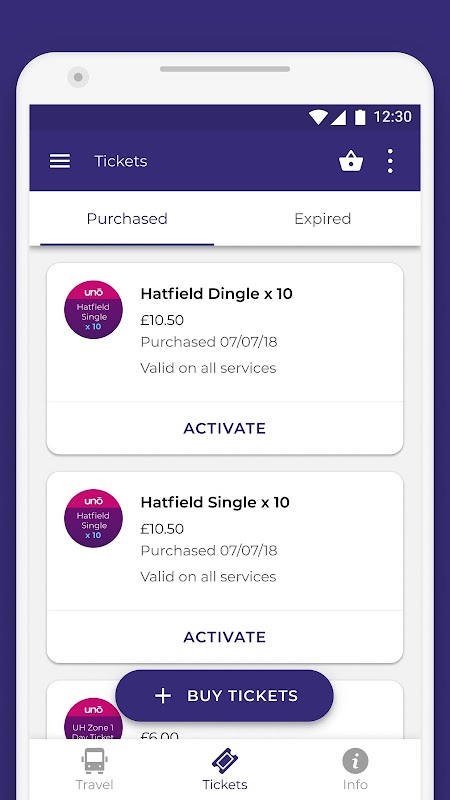Tap the Tickets title in header
The height and width of the screenshot is (800, 450).
[x=120, y=161]
